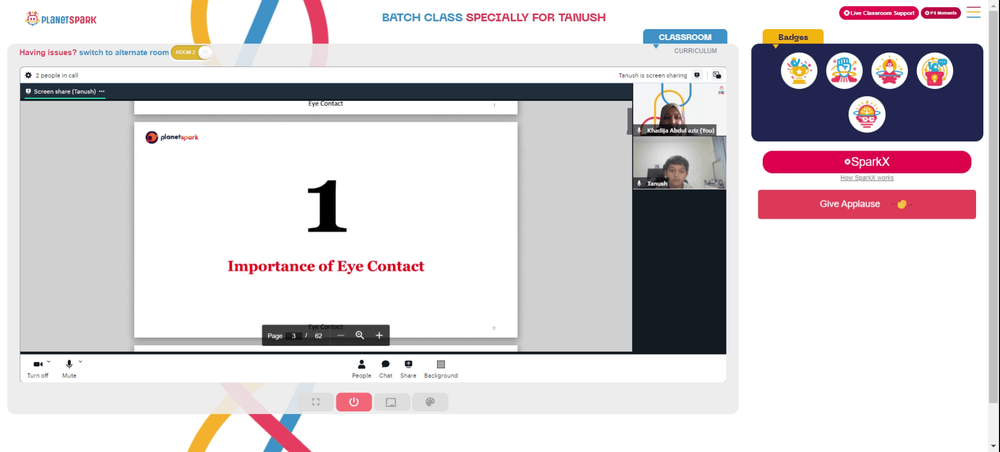Open PS Moments button

[x=941, y=13]
